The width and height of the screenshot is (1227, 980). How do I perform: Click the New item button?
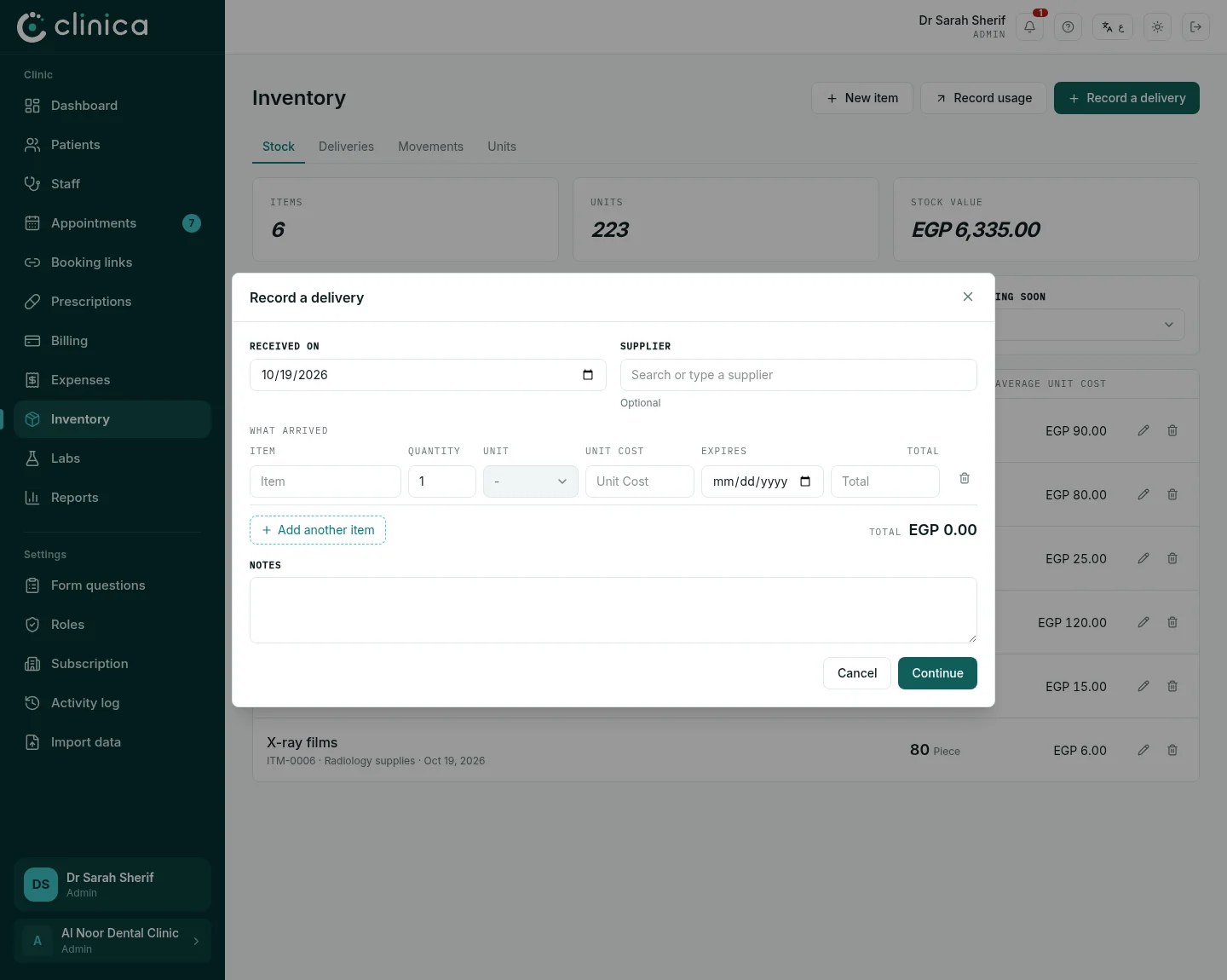pyautogui.click(x=862, y=98)
